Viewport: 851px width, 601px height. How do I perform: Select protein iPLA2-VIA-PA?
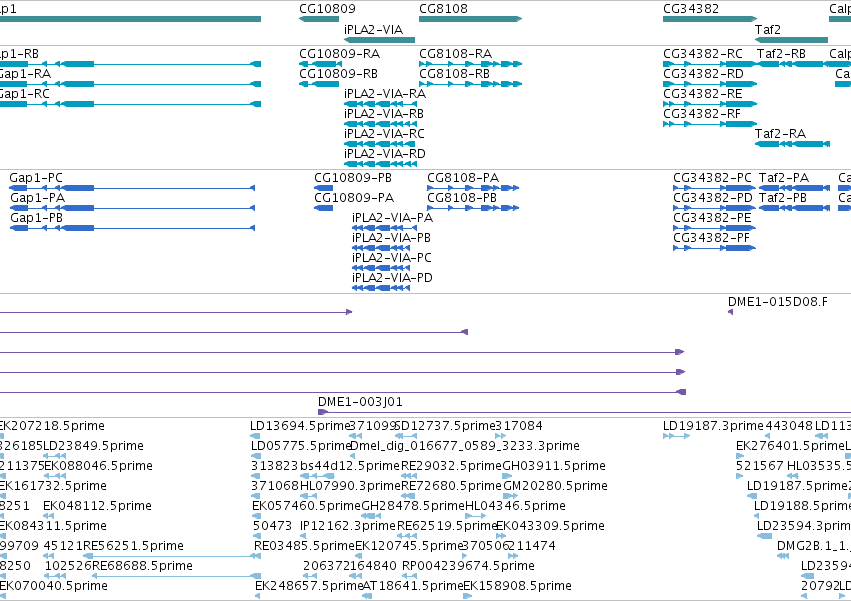tap(392, 218)
